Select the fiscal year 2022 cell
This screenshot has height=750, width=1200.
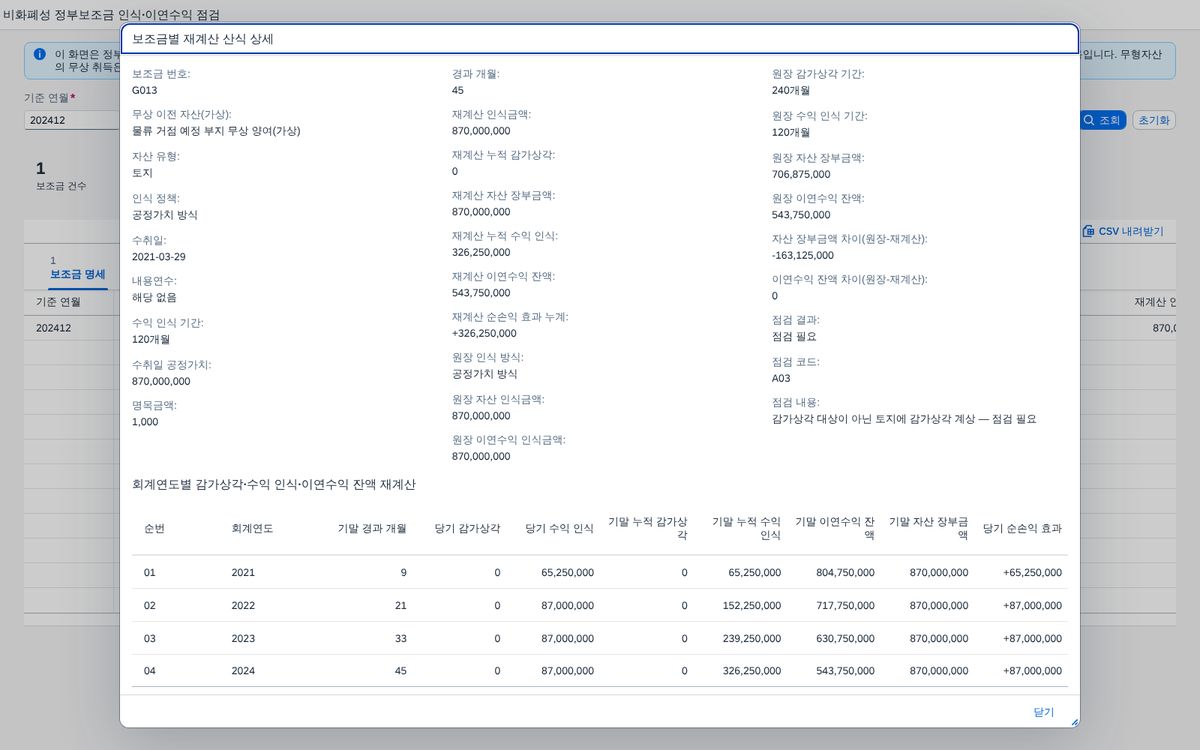coord(243,605)
